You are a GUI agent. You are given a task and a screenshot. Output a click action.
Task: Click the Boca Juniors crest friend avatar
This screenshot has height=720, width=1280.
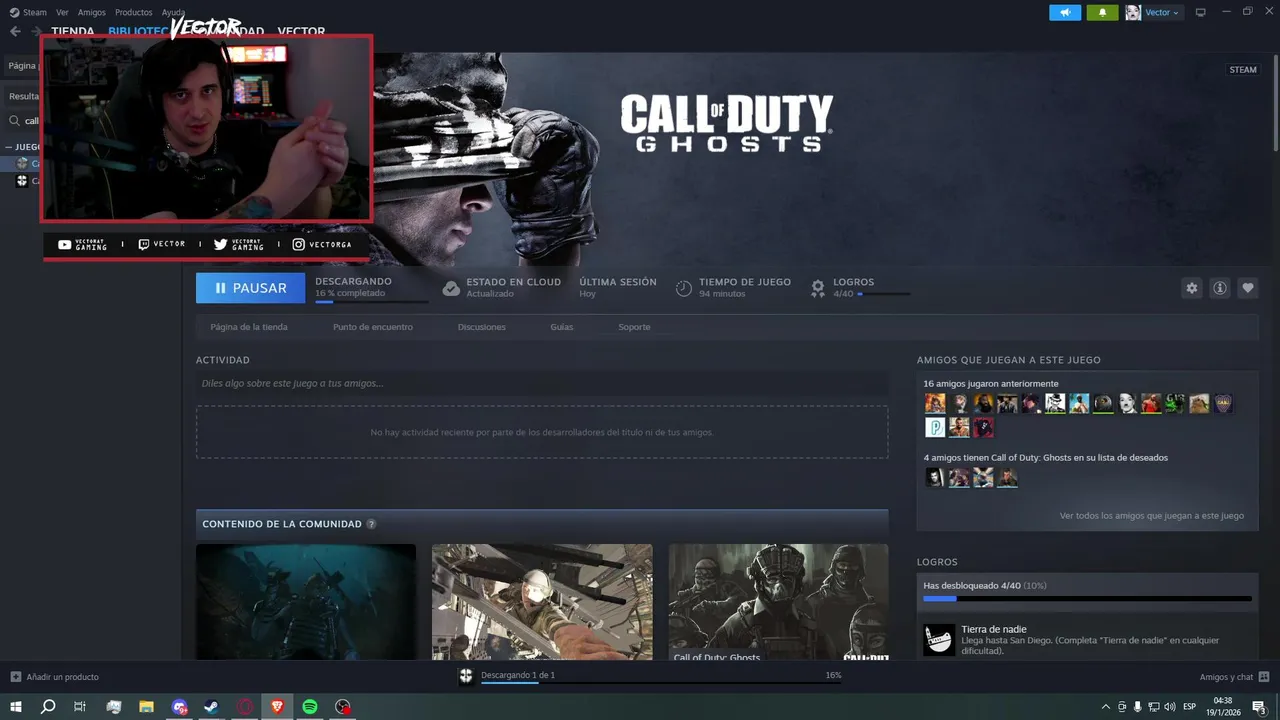[1223, 403]
